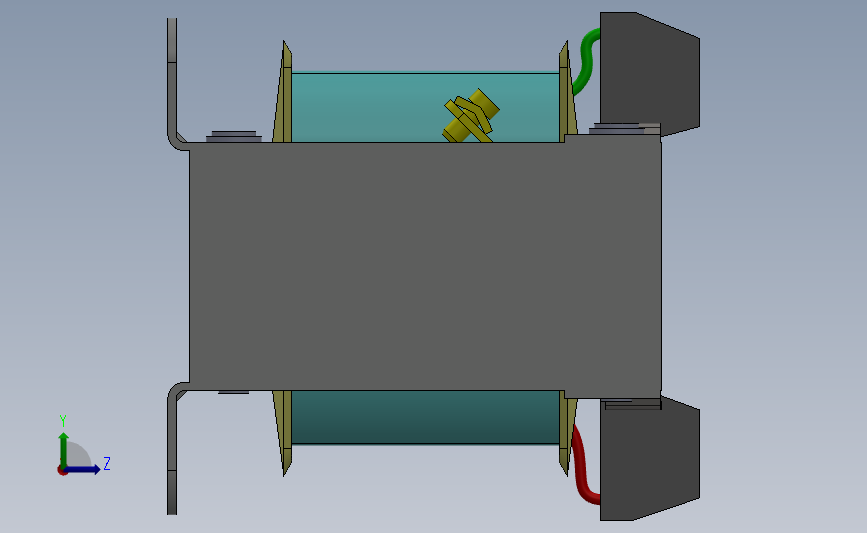Viewport: 867px width, 533px height.
Task: Select the yellow screw terminal on the coil
Action: coord(471,116)
